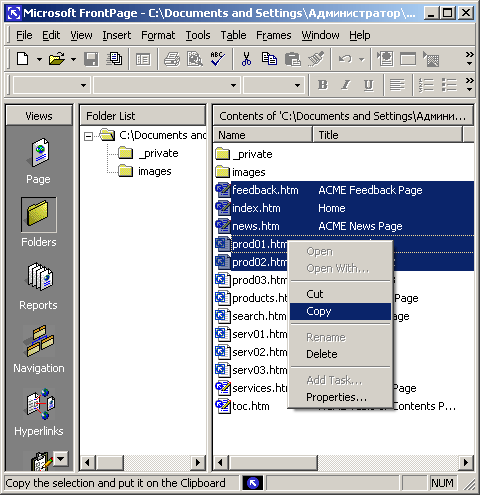Image resolution: width=480 pixels, height=495 pixels.
Task: Choose Properties... in the context menu
Action: tap(340, 397)
